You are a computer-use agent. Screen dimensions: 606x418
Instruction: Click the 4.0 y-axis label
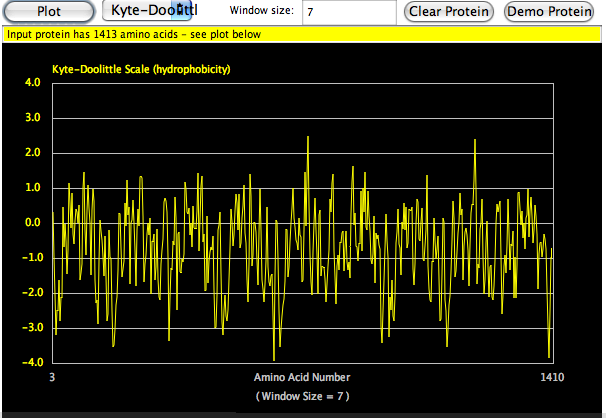click(x=32, y=83)
